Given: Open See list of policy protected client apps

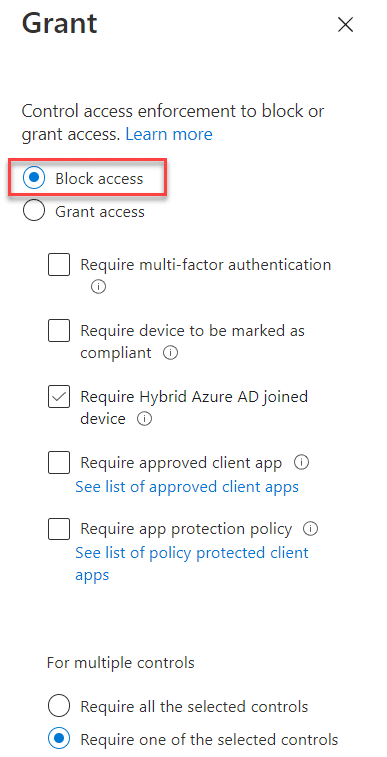Looking at the screenshot, I should tap(192, 564).
